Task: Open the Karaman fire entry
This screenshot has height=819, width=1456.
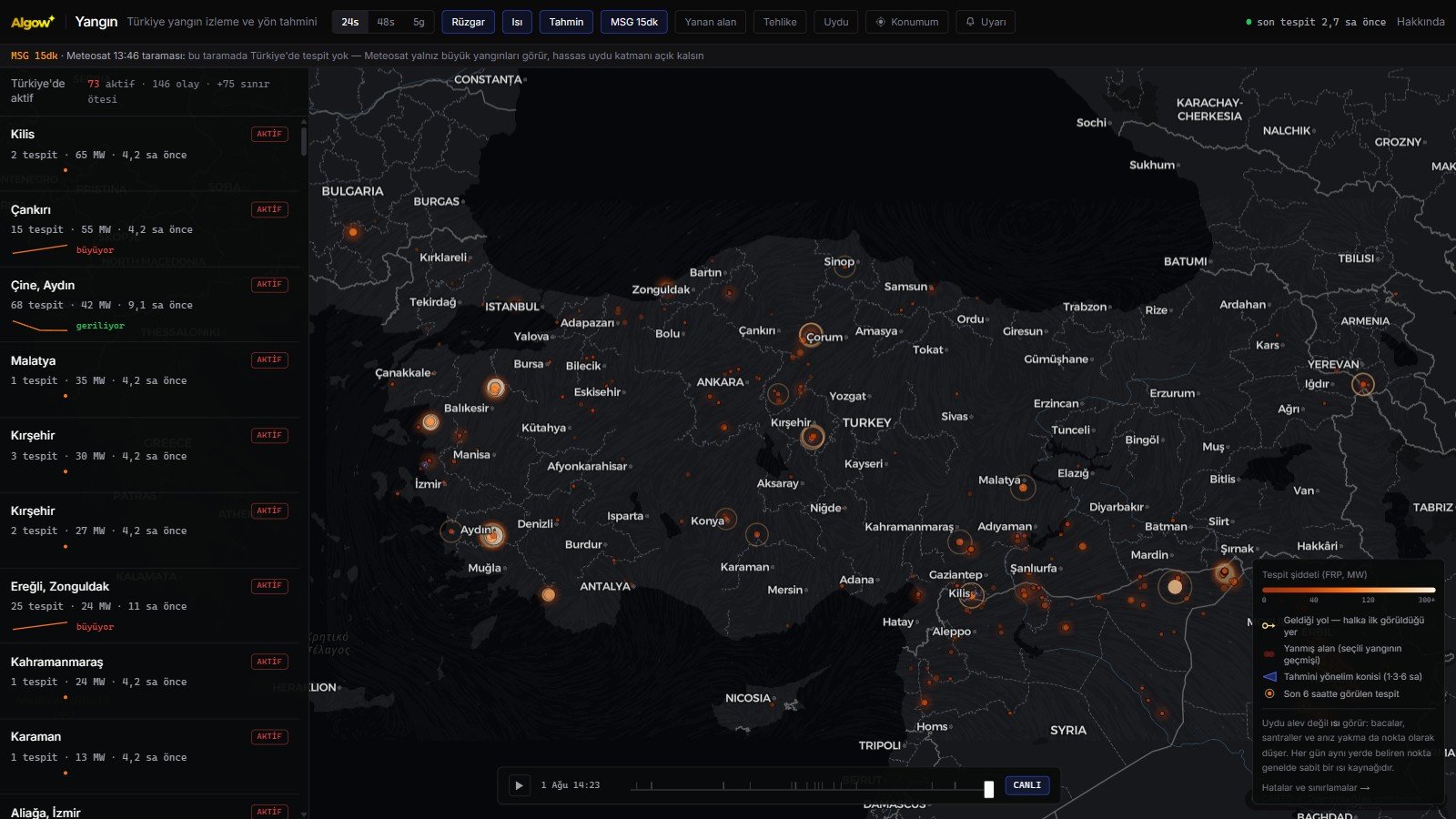Action: click(x=149, y=757)
